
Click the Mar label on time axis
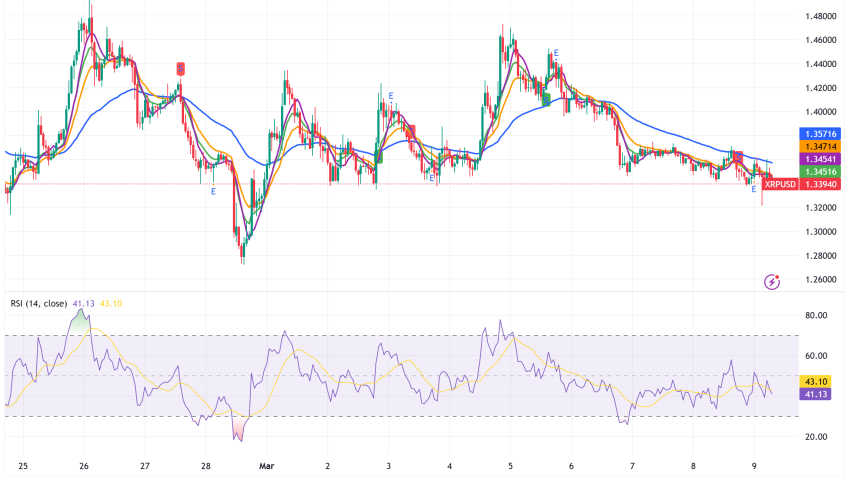click(x=267, y=465)
